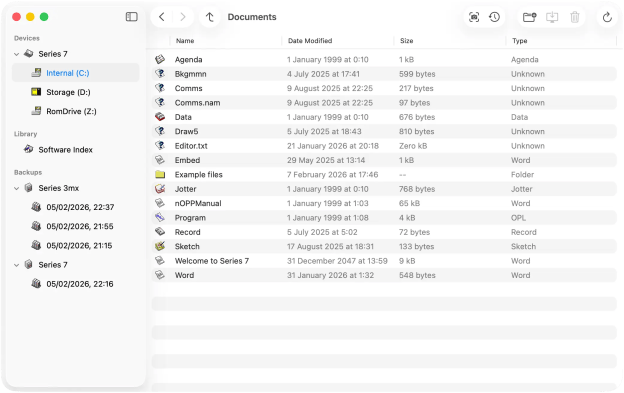Toggle the sidebar visibility button
This screenshot has width=624, height=393.
131,17
